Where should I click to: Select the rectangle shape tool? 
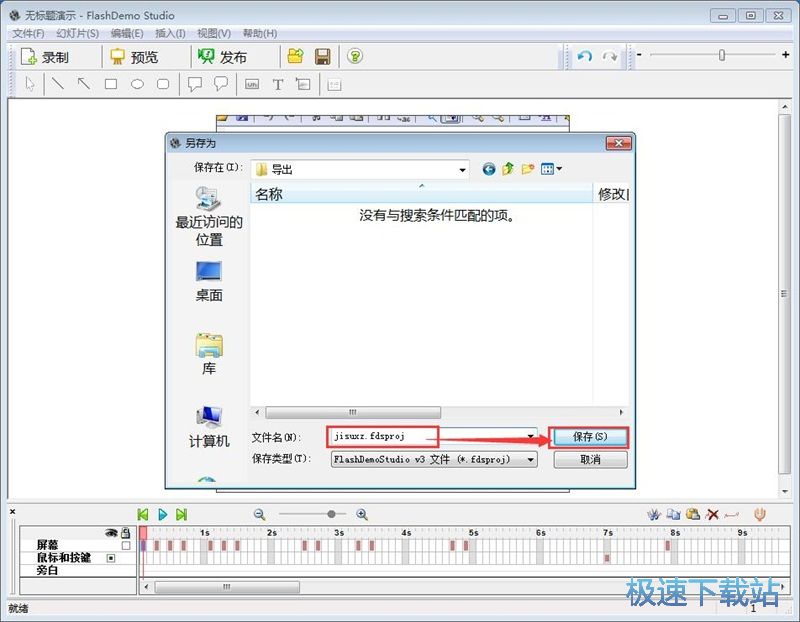[x=111, y=84]
